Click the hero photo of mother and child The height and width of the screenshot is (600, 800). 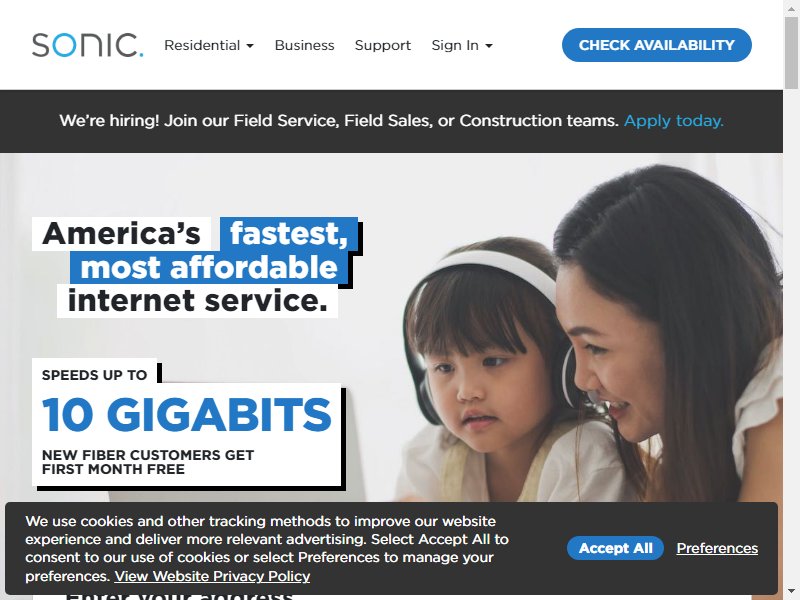click(587, 332)
